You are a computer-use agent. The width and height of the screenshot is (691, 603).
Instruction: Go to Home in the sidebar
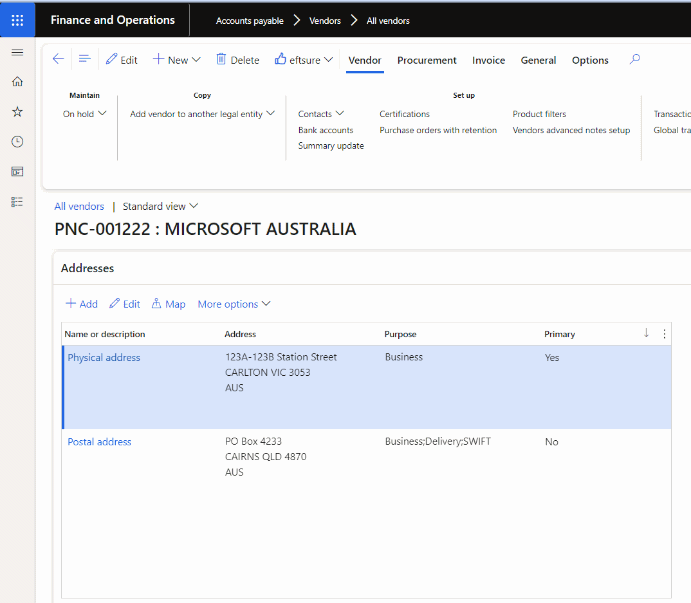17,82
